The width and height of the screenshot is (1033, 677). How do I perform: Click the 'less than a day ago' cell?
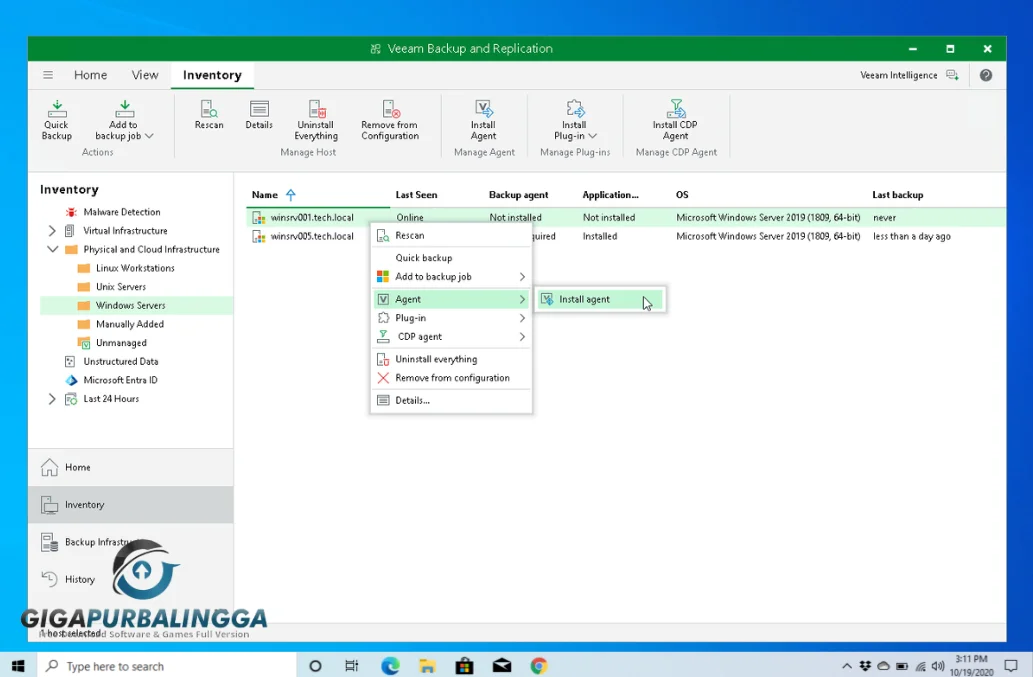pyautogui.click(x=912, y=236)
